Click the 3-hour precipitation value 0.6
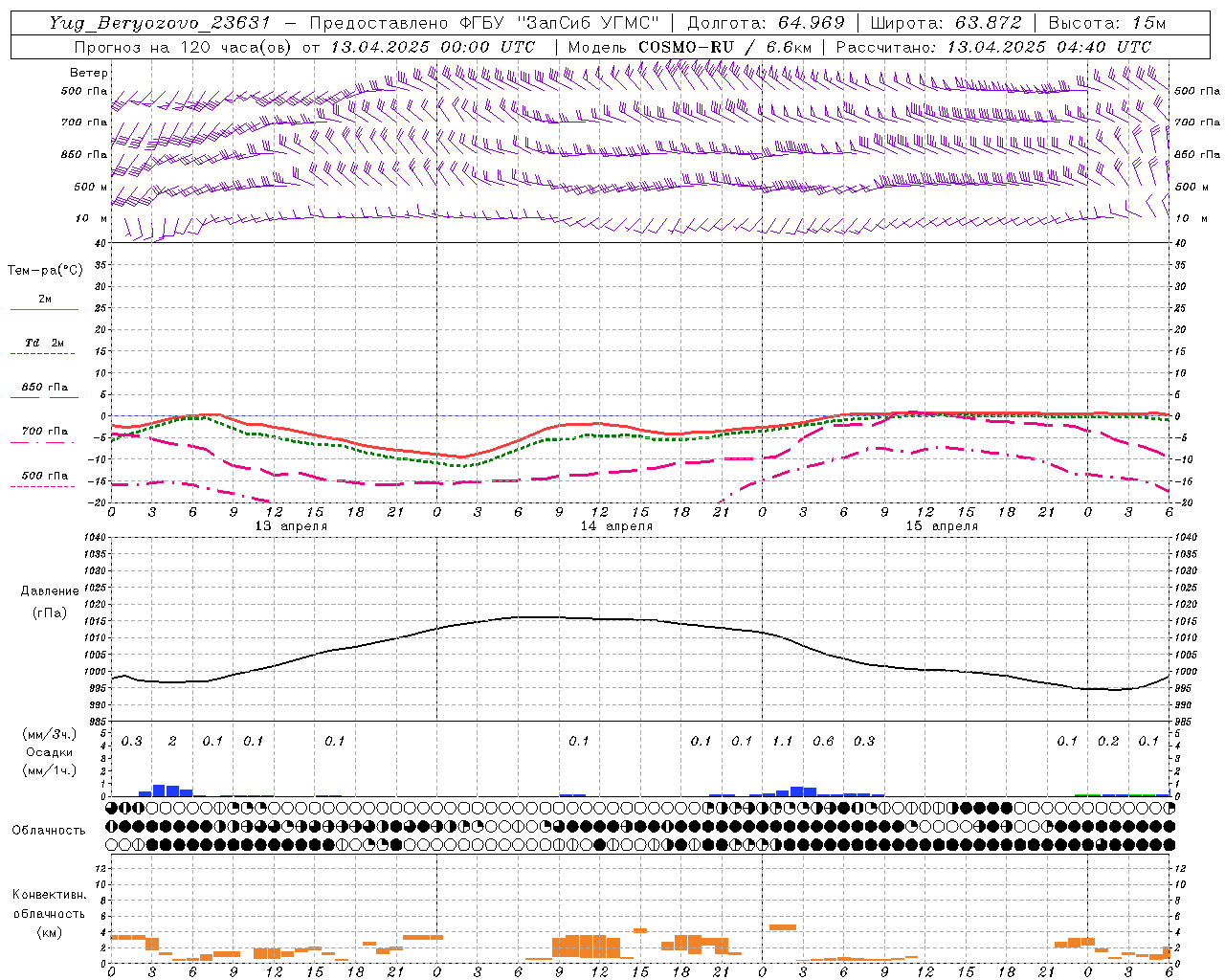The height and width of the screenshot is (980, 1225). pos(823,742)
